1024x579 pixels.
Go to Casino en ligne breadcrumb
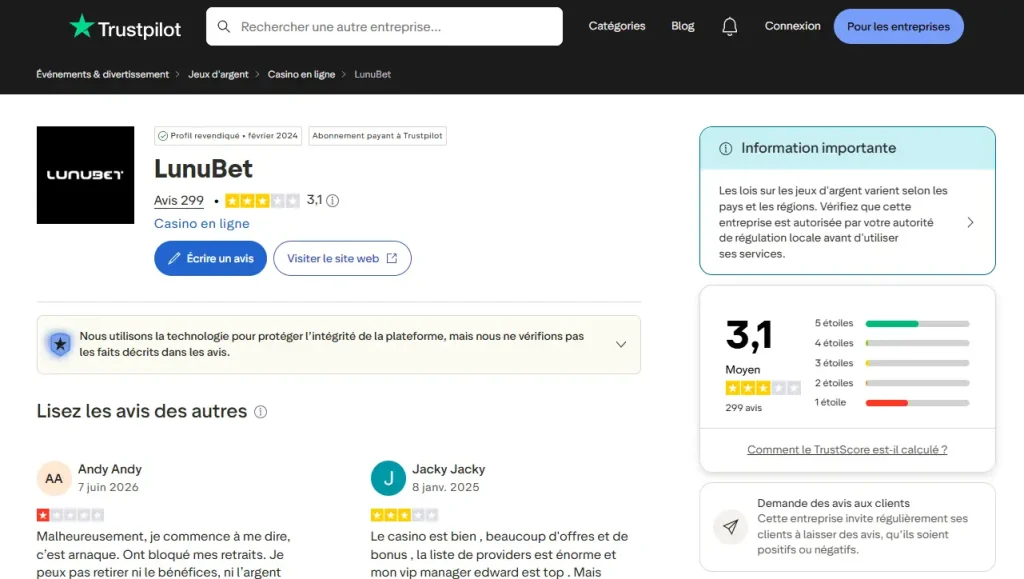(301, 74)
